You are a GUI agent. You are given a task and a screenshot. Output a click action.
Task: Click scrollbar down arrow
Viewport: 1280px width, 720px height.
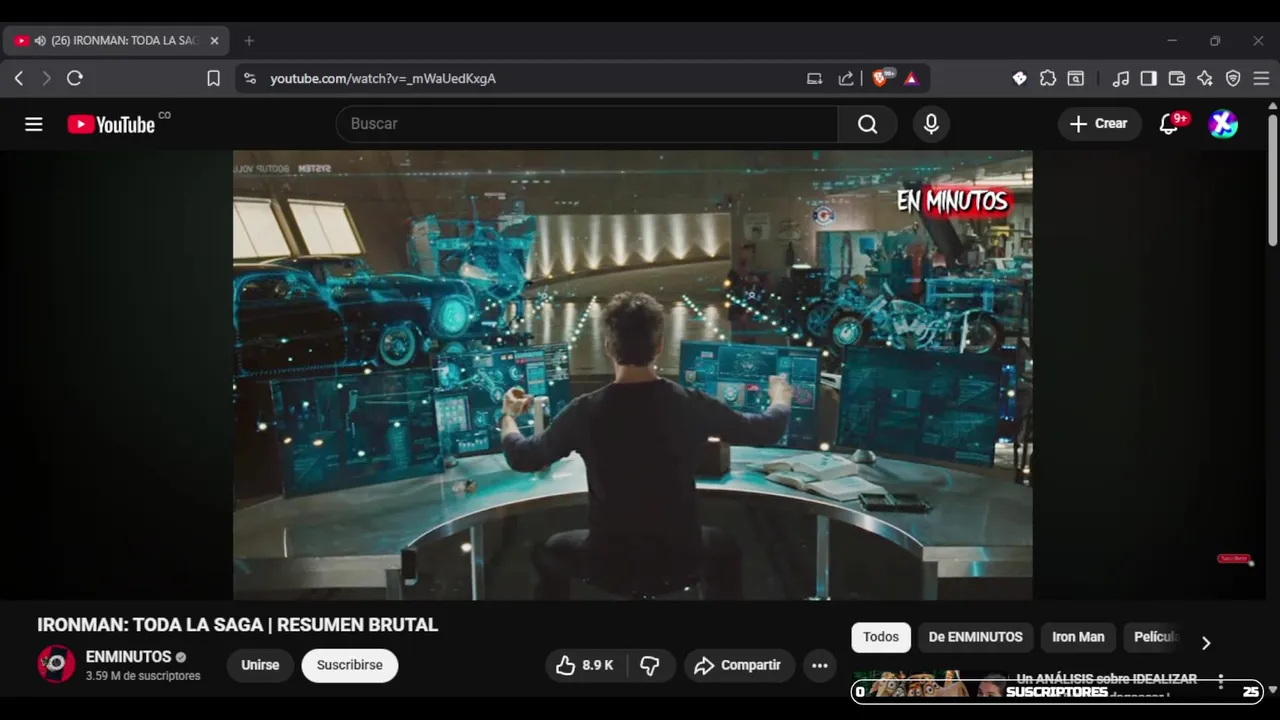point(1272,690)
